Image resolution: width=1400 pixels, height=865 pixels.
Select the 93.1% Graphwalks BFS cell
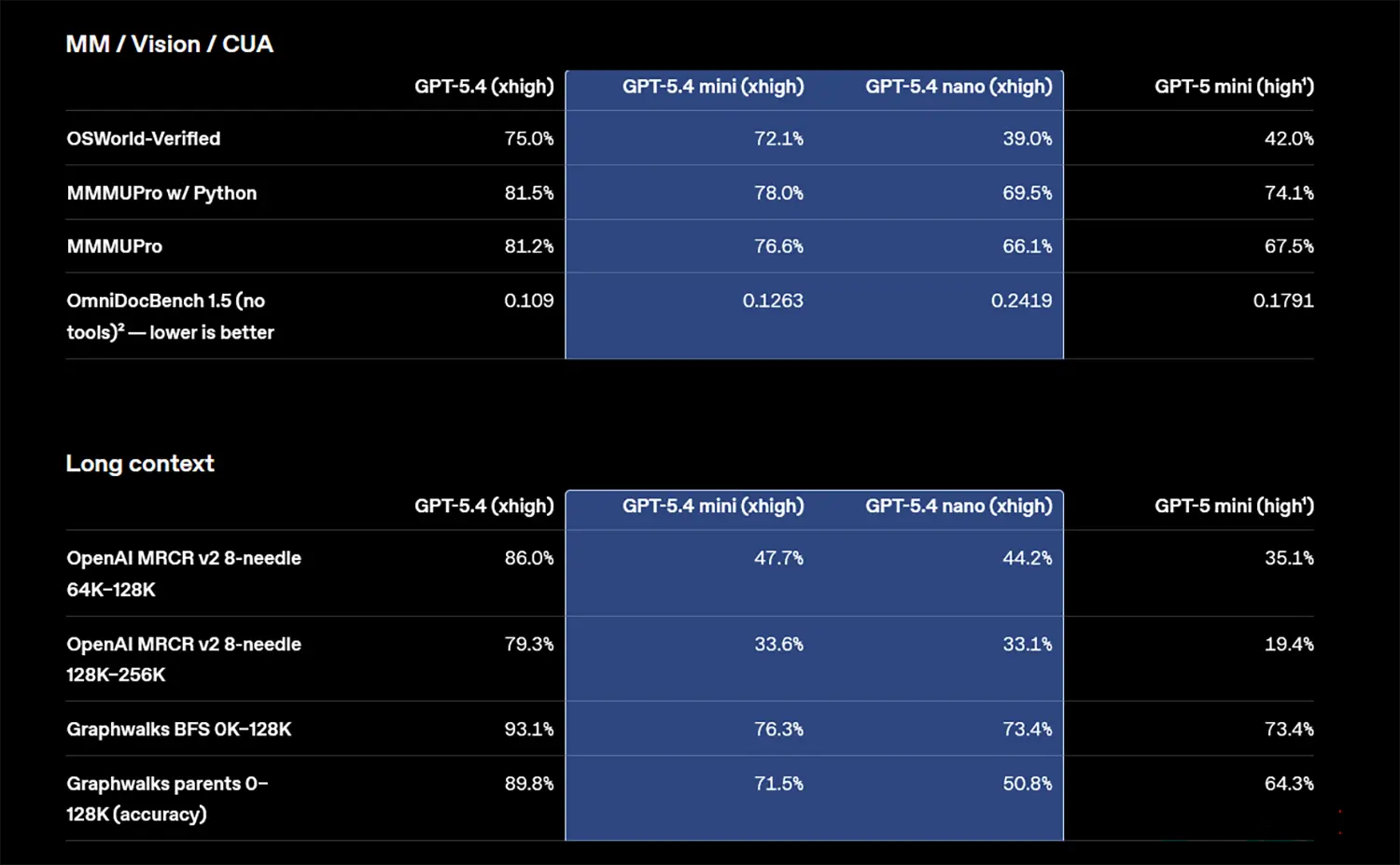coord(529,730)
